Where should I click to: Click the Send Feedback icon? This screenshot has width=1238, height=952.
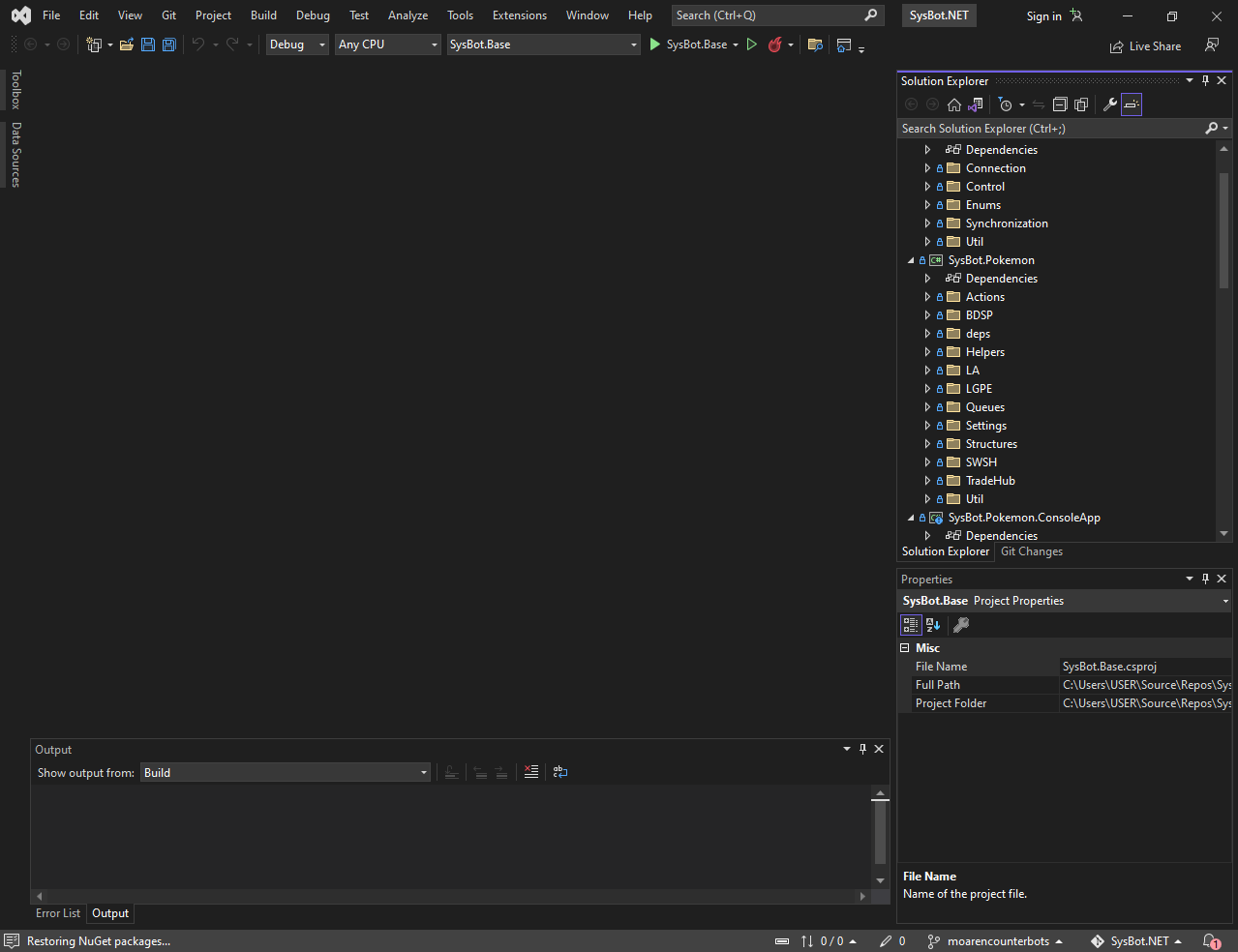(1212, 45)
